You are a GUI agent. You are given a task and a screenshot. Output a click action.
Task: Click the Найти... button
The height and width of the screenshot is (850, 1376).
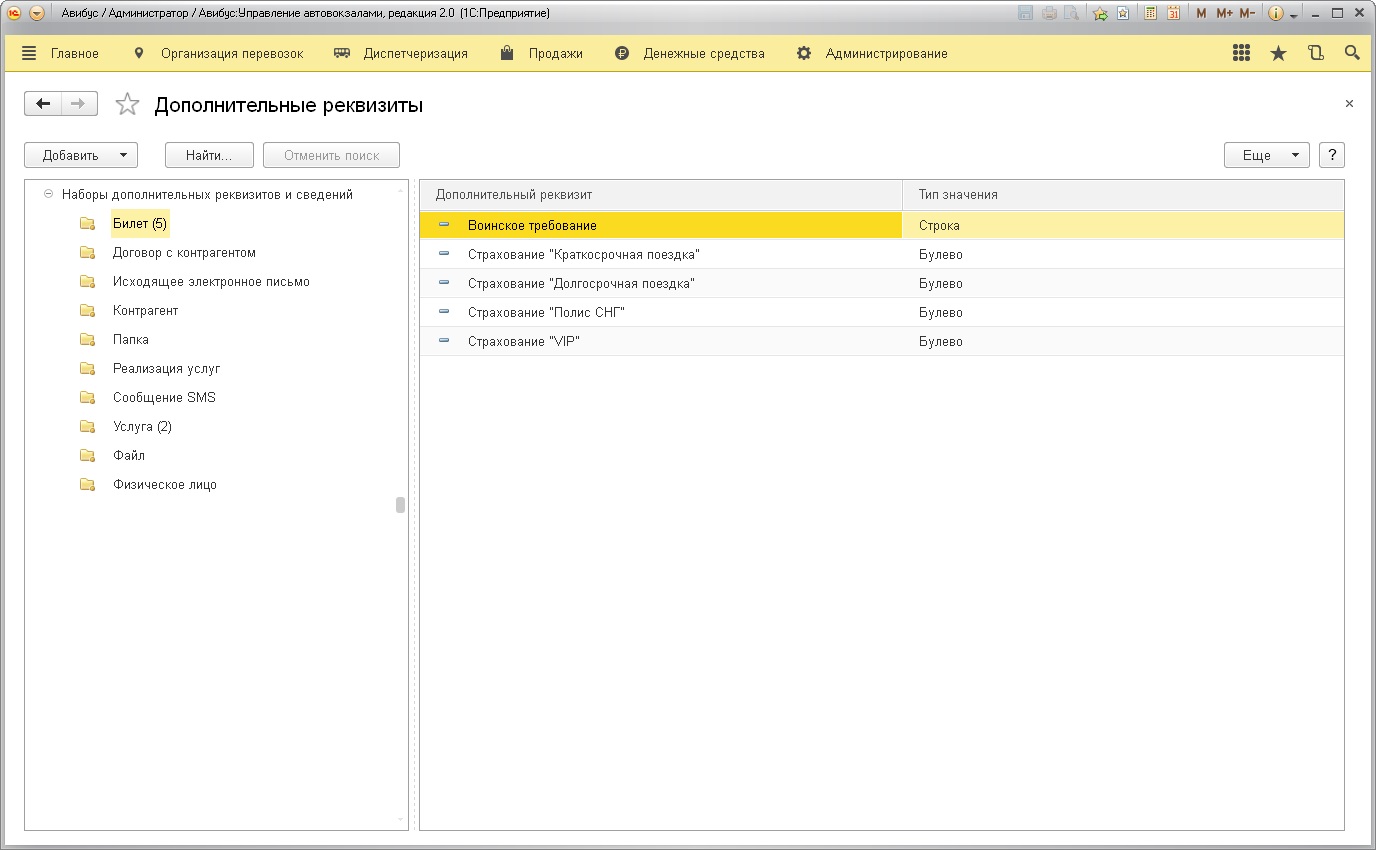208,155
